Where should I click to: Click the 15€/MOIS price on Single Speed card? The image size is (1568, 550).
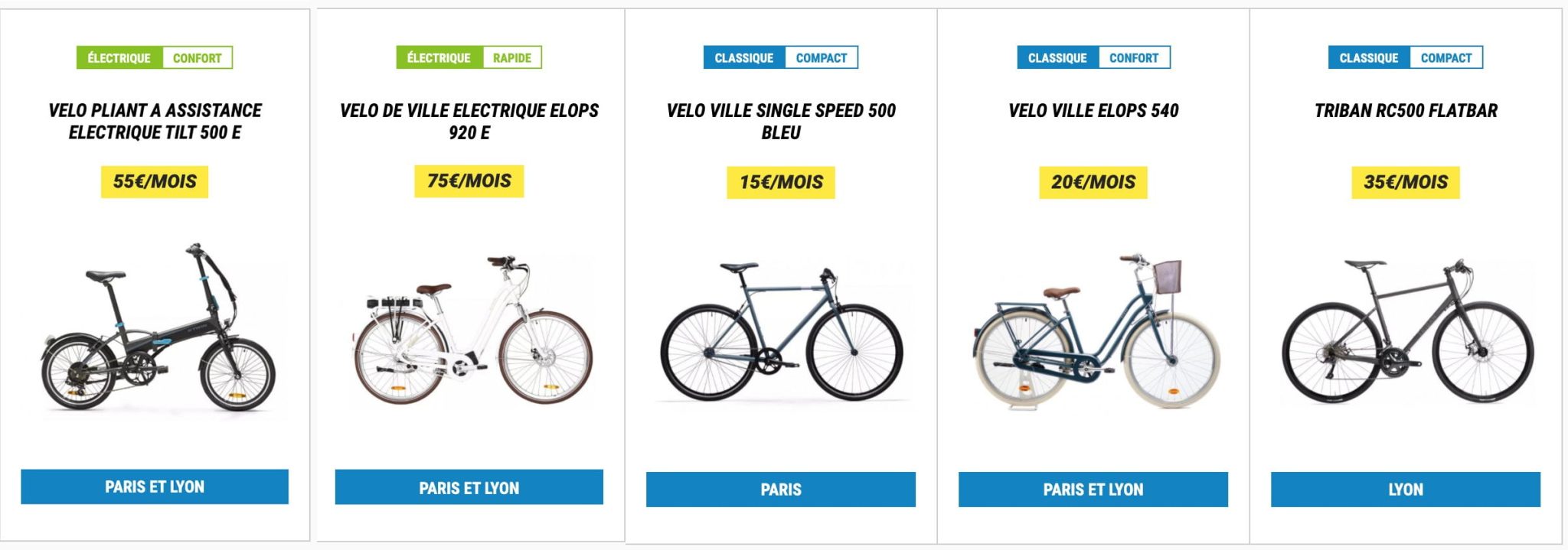(781, 183)
